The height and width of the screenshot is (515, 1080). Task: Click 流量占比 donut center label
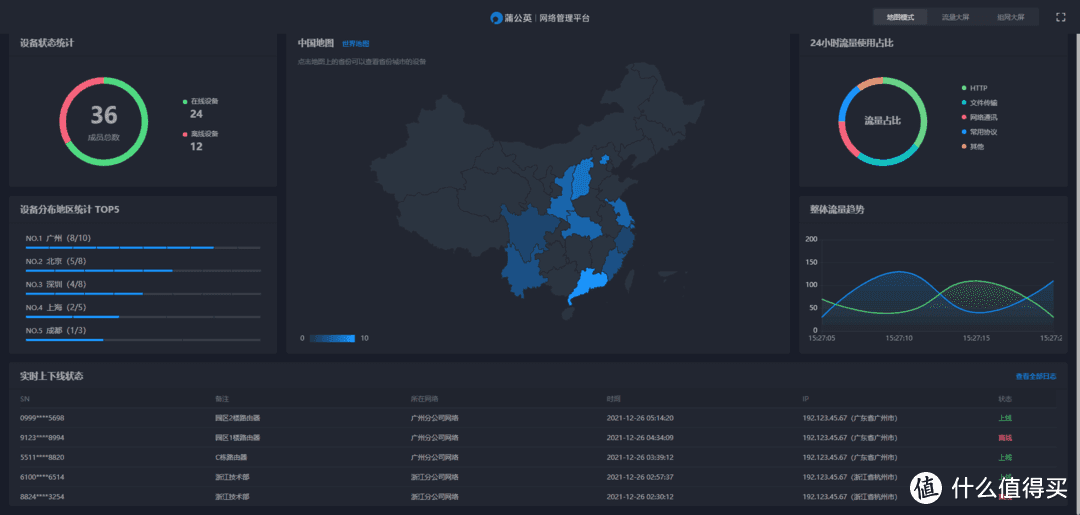(x=882, y=120)
